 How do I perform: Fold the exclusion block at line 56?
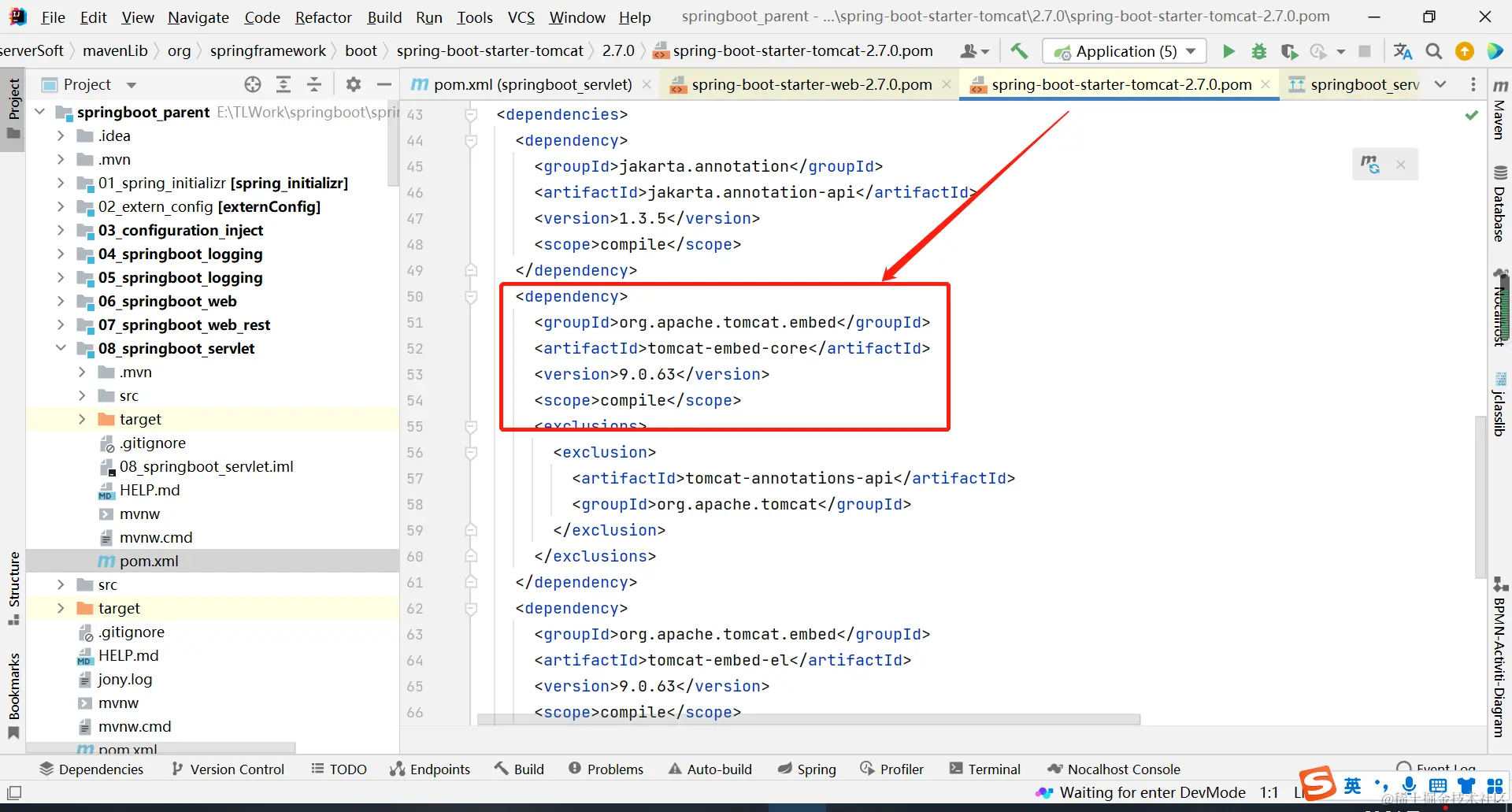pos(471,453)
